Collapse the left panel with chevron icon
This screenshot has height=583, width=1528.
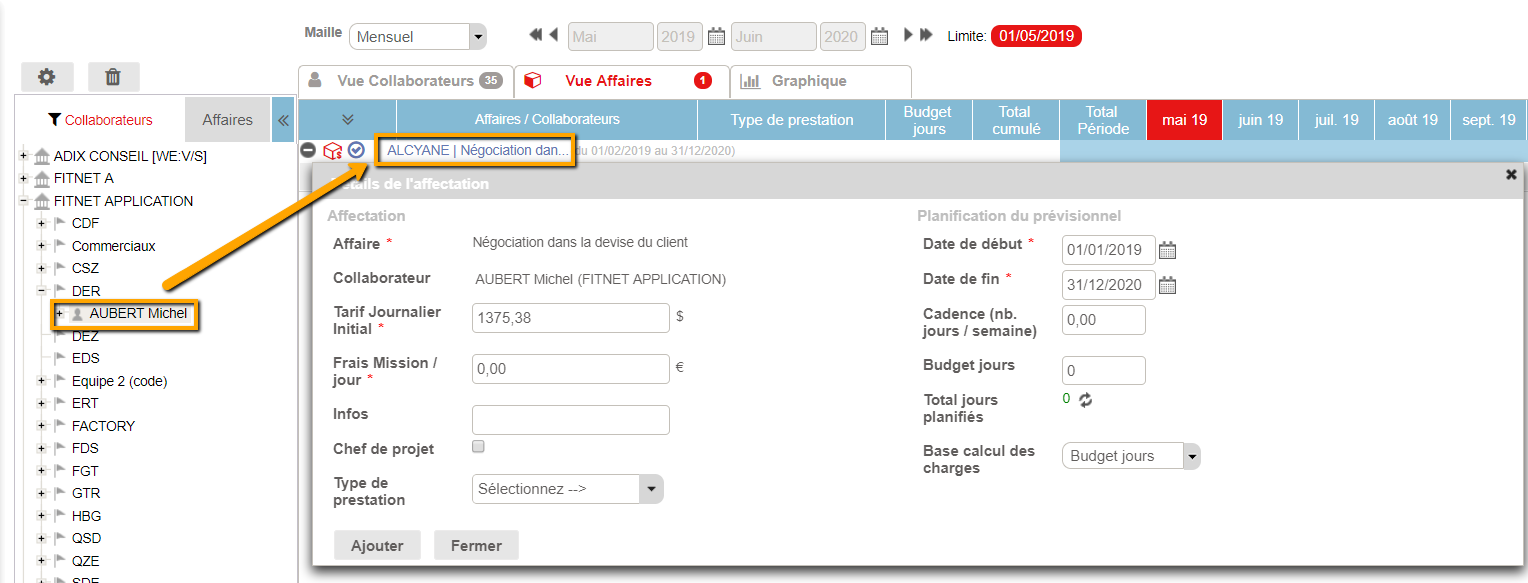(x=283, y=120)
